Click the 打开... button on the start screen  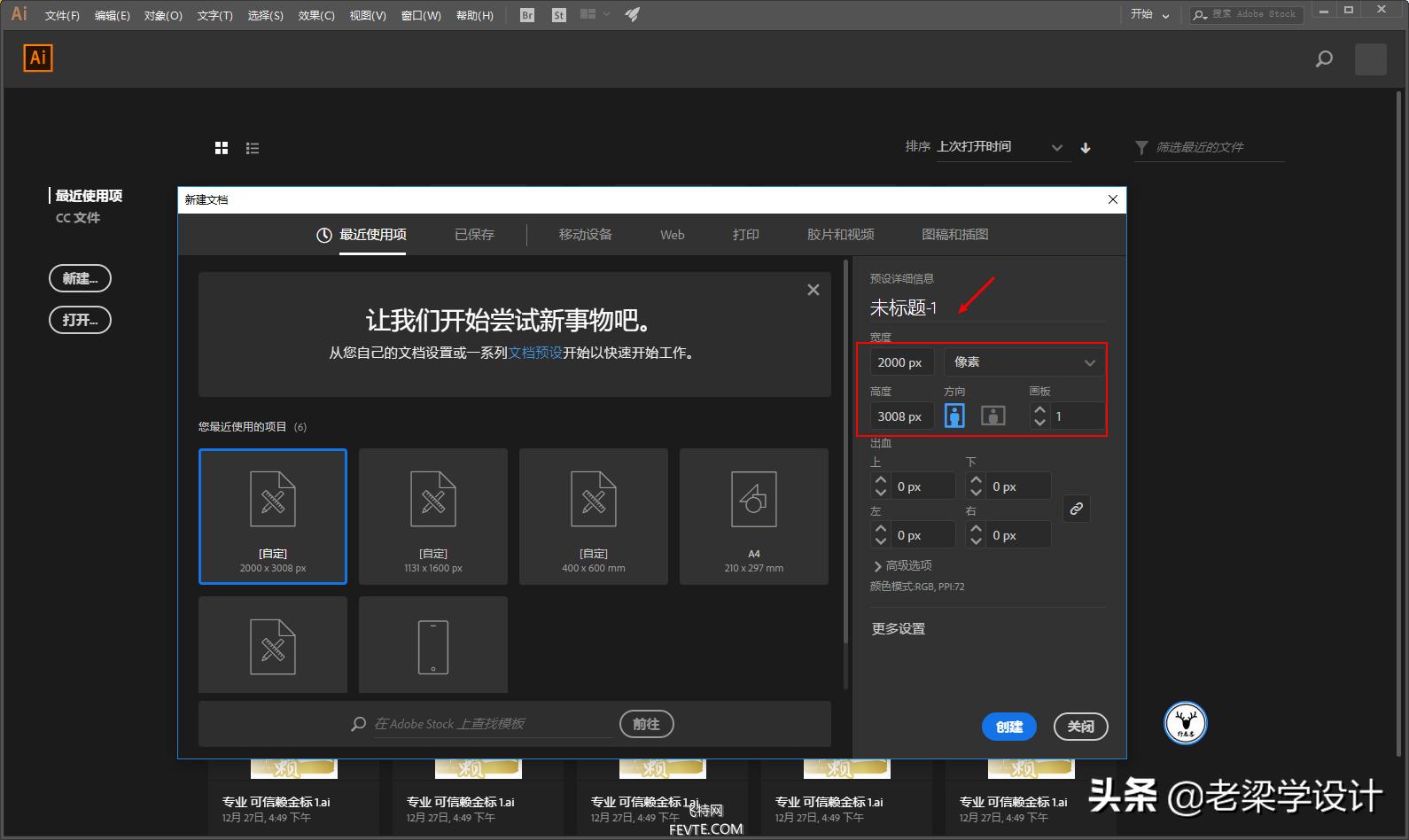[x=80, y=320]
